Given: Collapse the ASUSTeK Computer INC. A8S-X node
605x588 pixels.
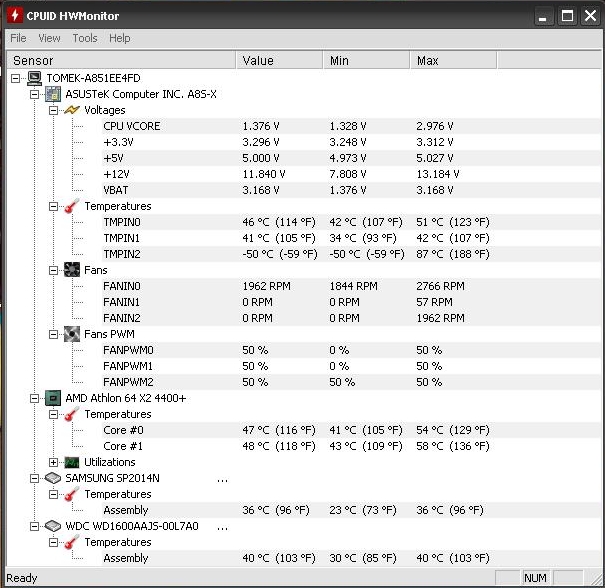Looking at the screenshot, I should click(x=34, y=94).
